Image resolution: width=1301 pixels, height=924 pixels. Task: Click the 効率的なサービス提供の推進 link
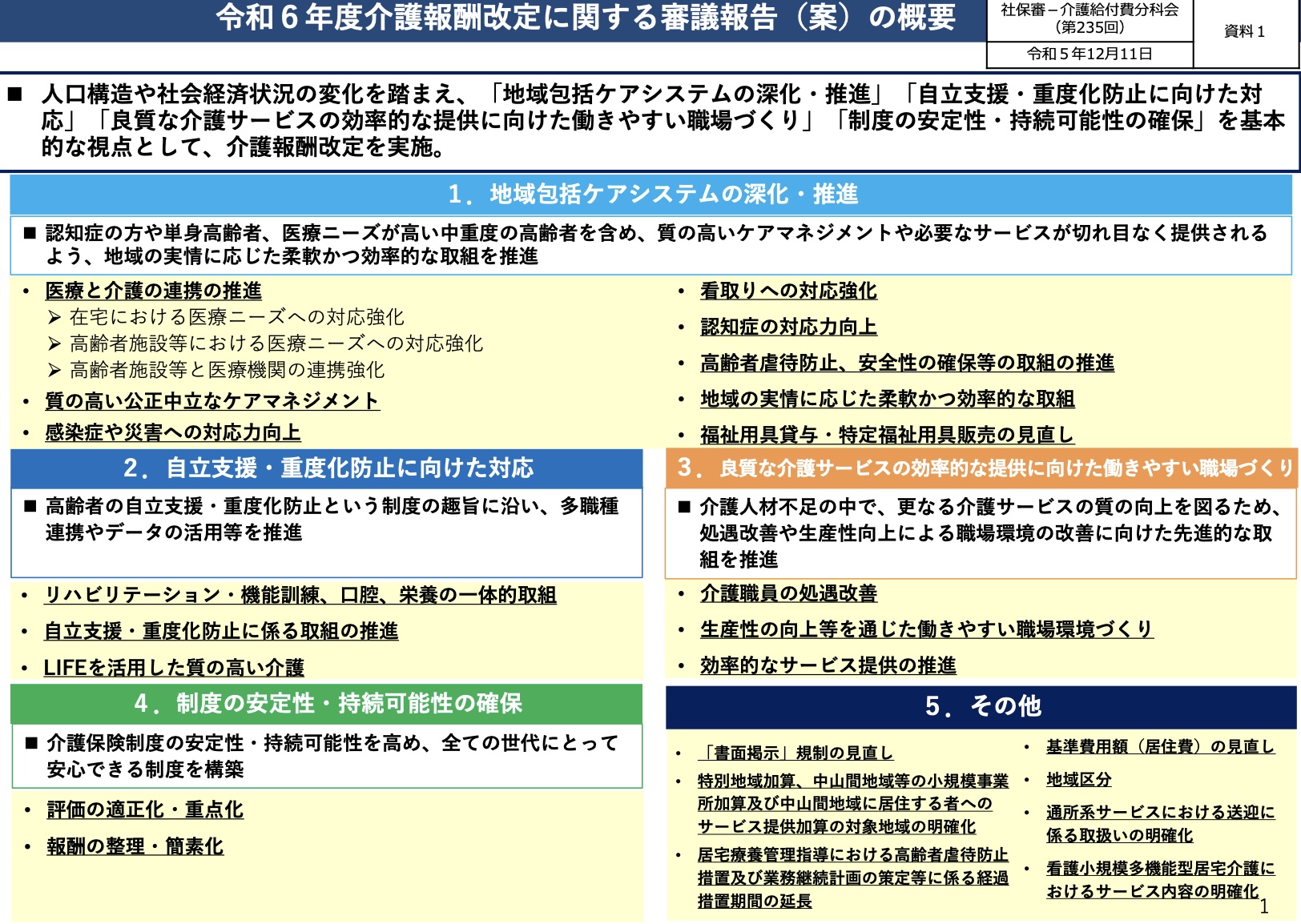pos(828,665)
